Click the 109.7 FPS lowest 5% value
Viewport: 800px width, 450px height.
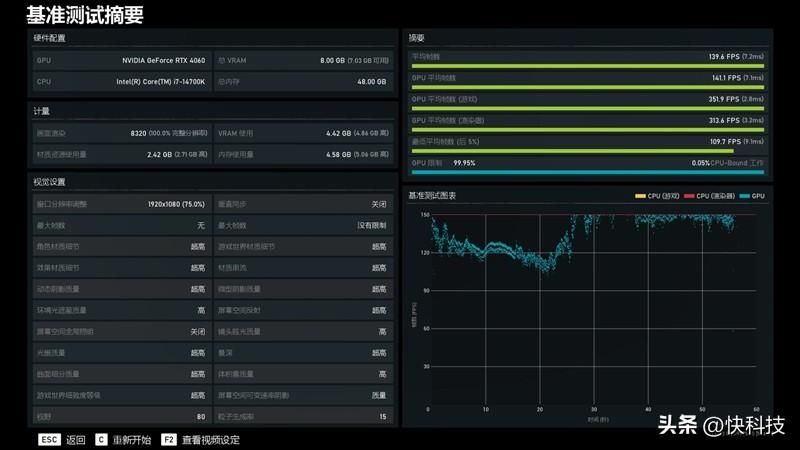[x=725, y=141]
